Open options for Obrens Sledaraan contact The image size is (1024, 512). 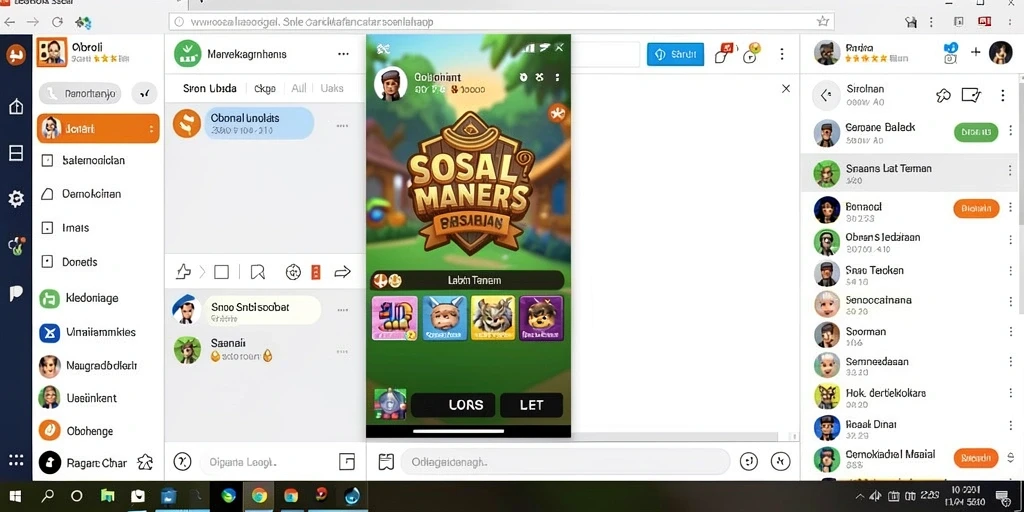point(1010,240)
